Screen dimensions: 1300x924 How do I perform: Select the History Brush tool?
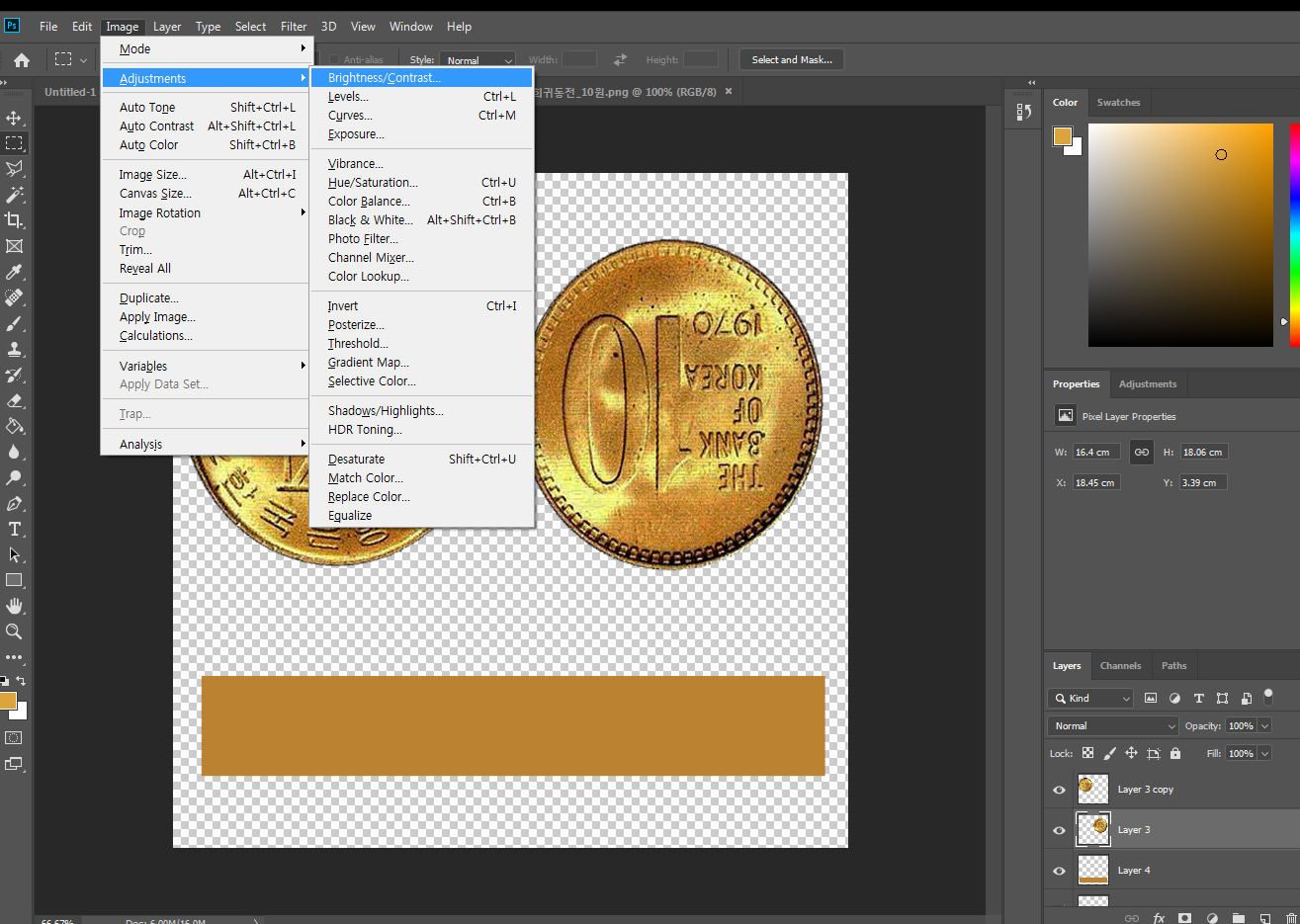14,375
